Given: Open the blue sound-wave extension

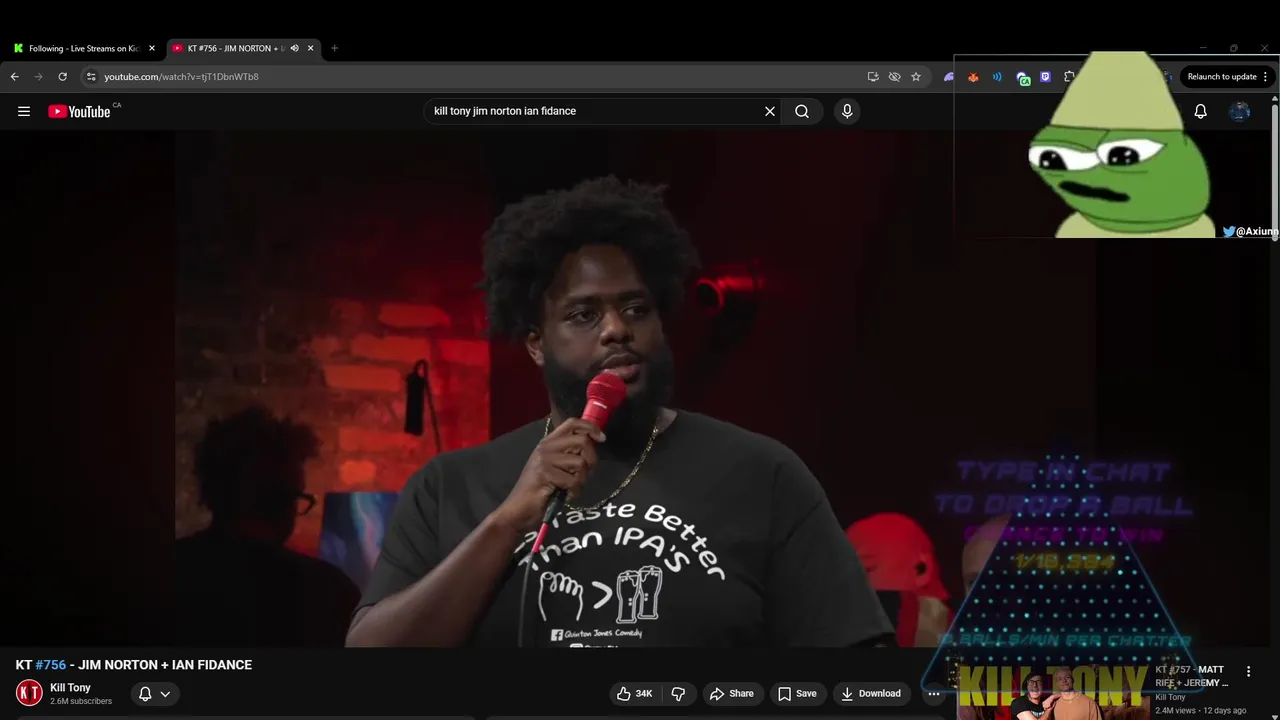Looking at the screenshot, I should click(997, 76).
